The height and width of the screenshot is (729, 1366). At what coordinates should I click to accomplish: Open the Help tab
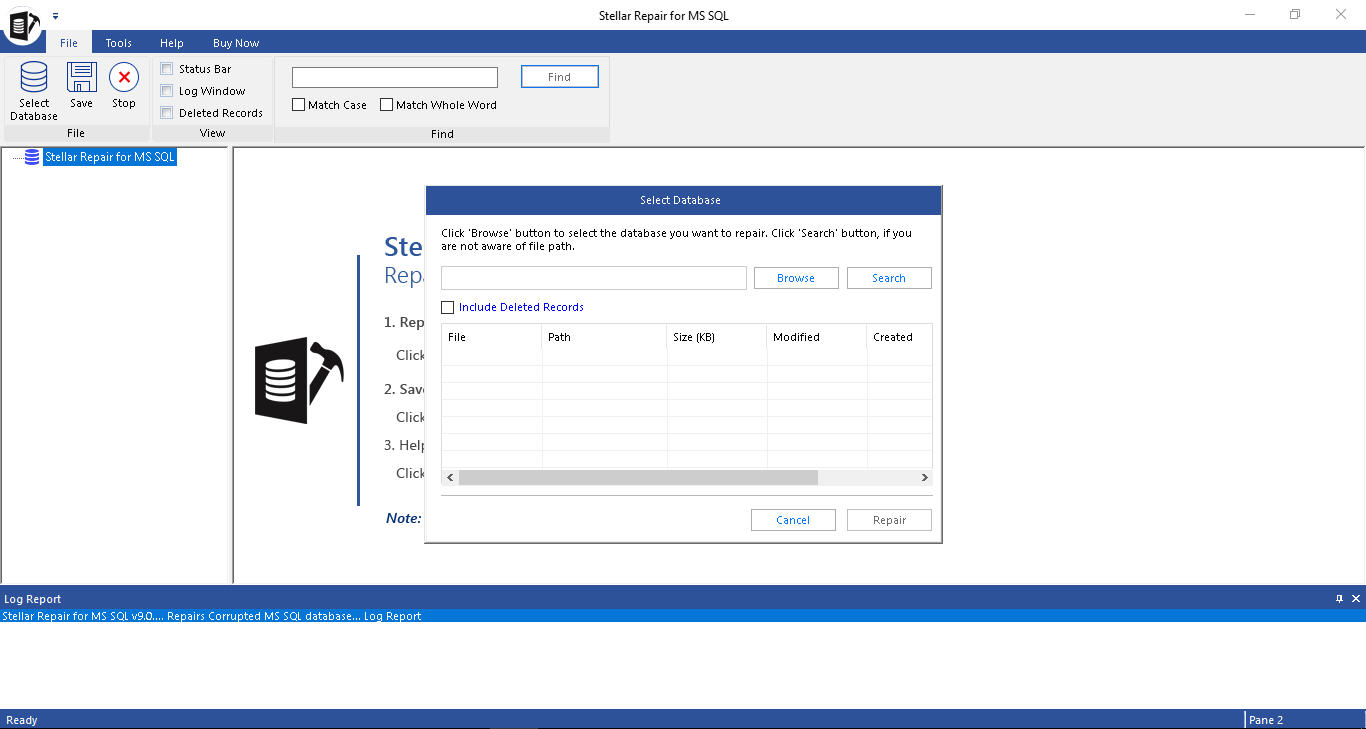pos(172,43)
